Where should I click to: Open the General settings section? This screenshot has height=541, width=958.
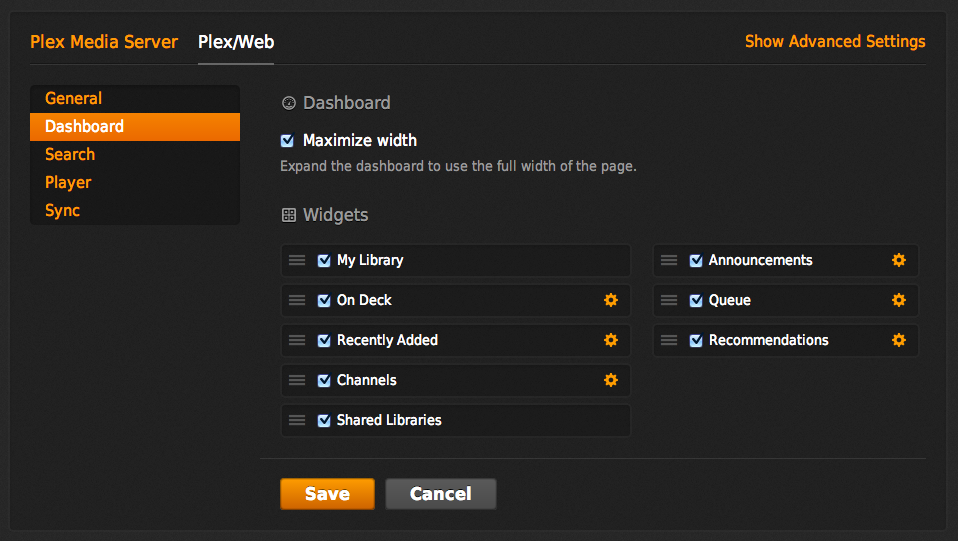point(74,98)
